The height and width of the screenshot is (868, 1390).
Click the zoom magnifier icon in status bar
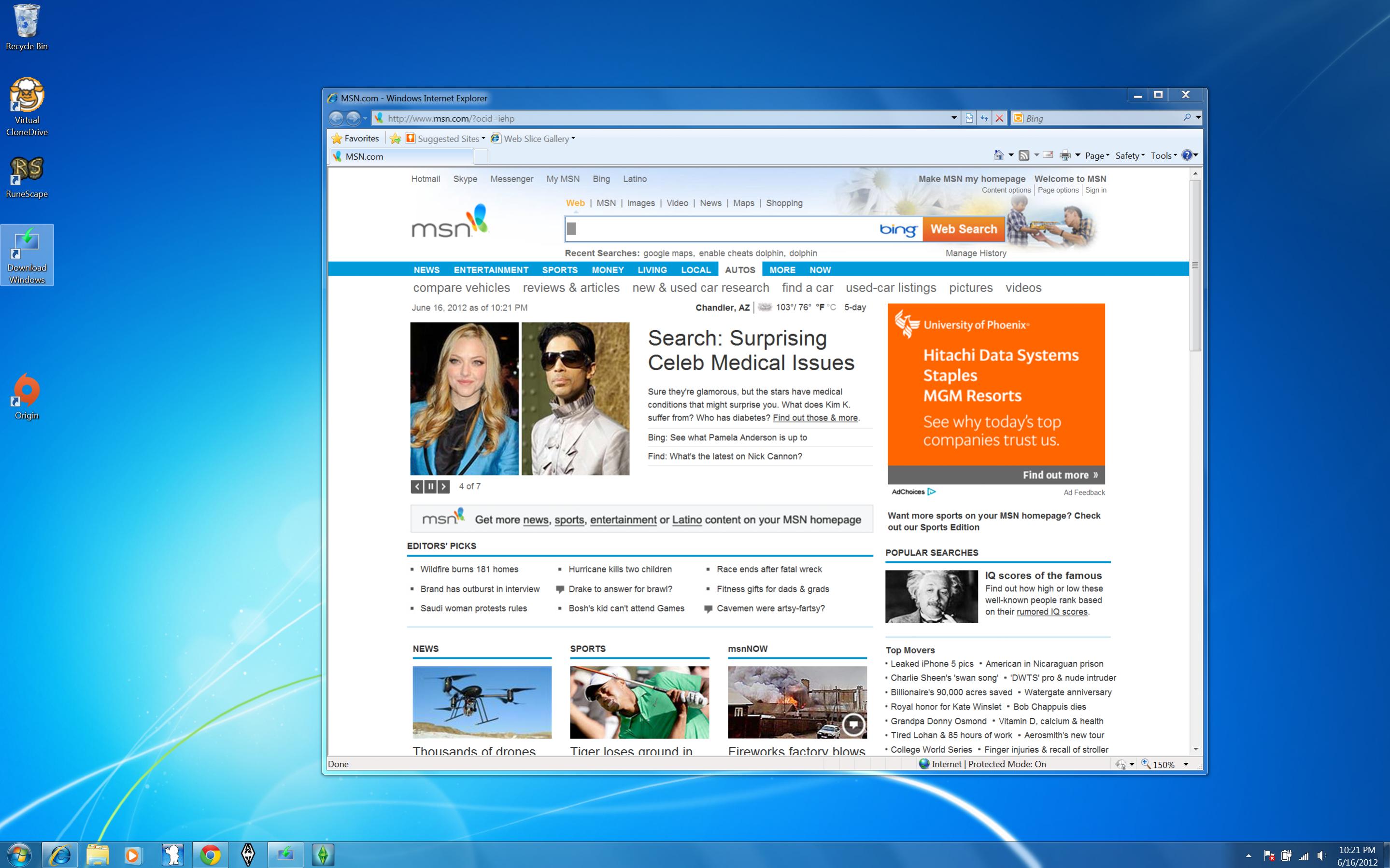1146,764
